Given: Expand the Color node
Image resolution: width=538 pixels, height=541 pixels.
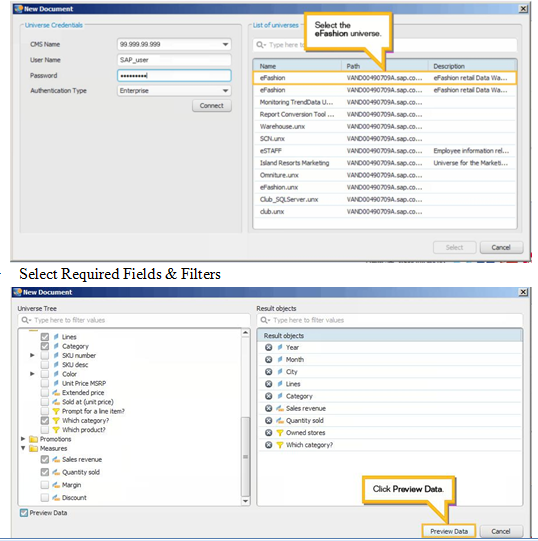Looking at the screenshot, I should pos(32,374).
